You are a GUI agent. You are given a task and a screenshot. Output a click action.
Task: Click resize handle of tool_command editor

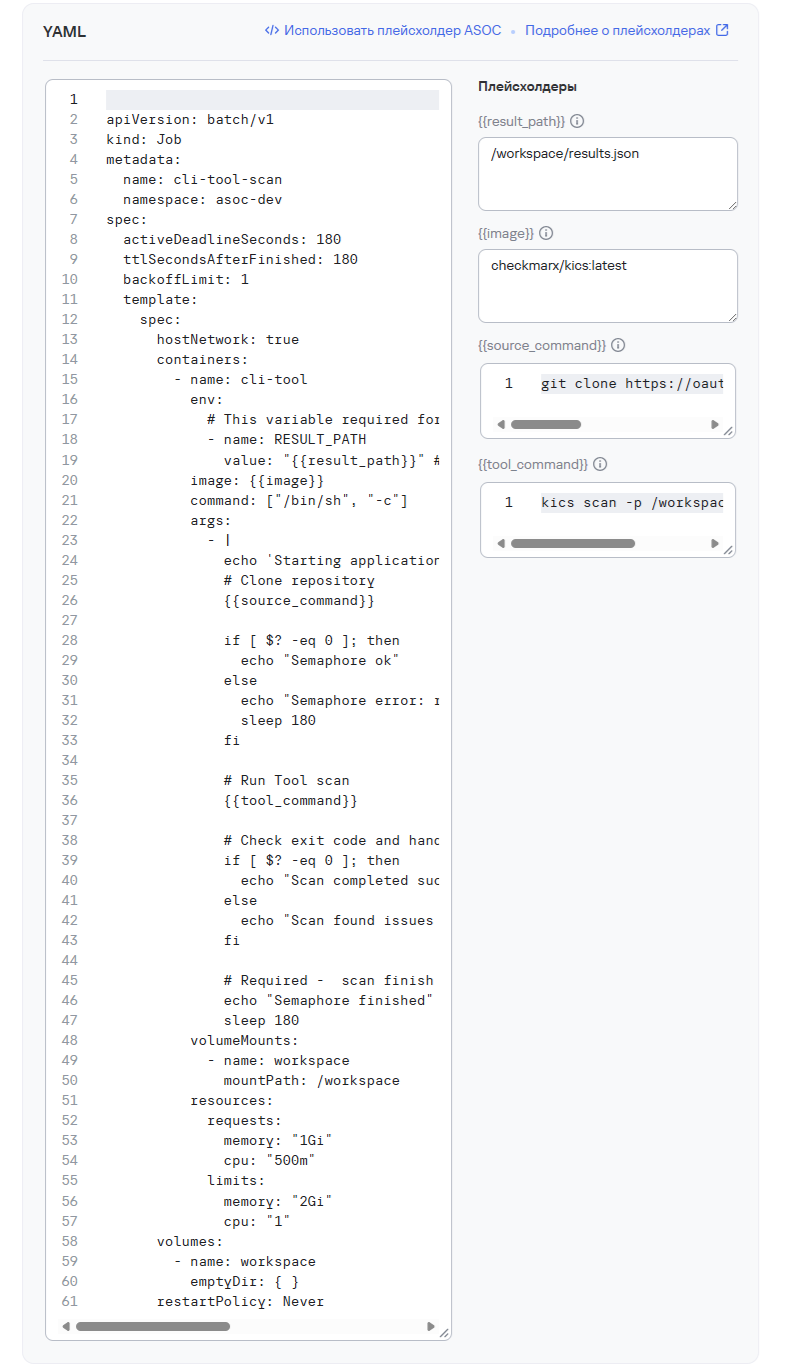(729, 550)
